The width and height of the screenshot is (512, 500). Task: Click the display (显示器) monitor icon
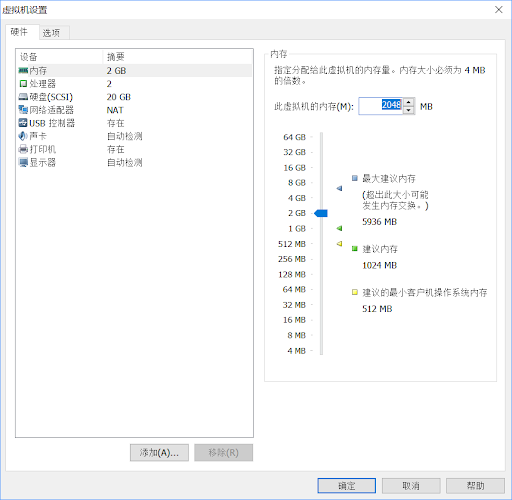click(23, 162)
